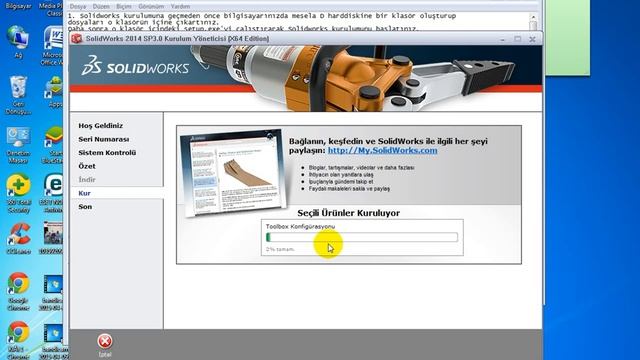The image size is (640, 360).
Task: Click 'Seçili Ürünler Kuruluyor' heading
Action: pos(349,213)
